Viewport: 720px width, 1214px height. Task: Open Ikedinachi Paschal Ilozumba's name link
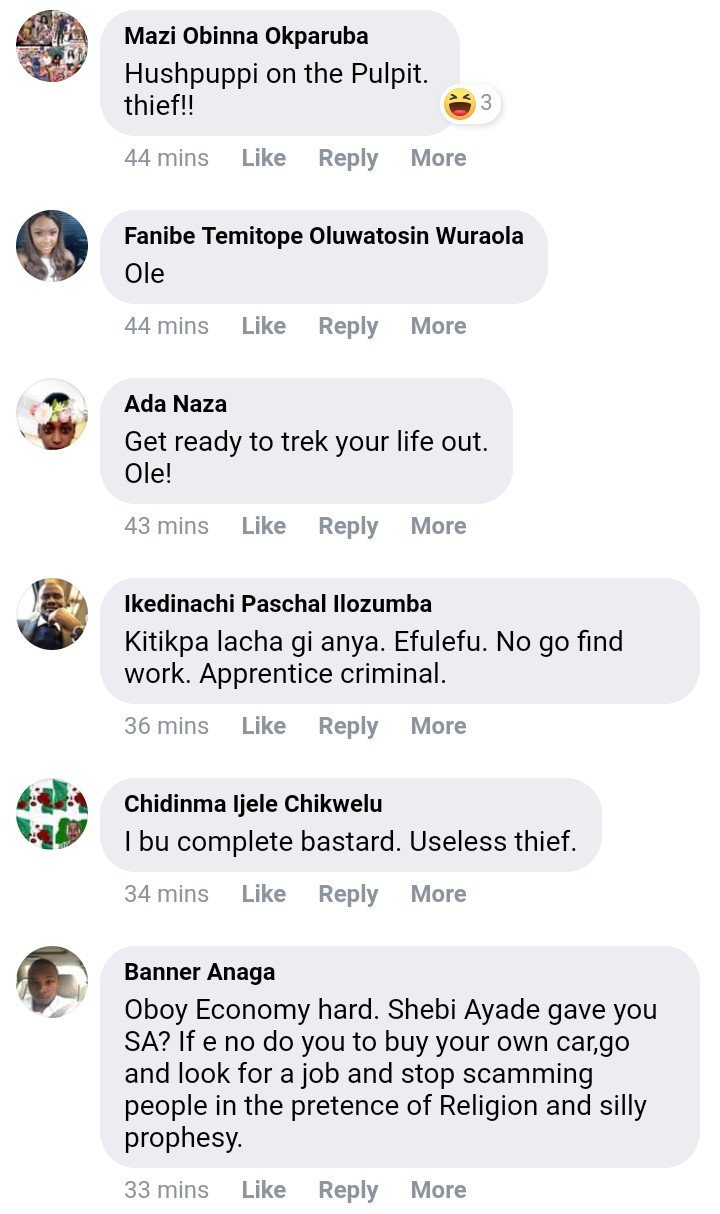click(278, 604)
